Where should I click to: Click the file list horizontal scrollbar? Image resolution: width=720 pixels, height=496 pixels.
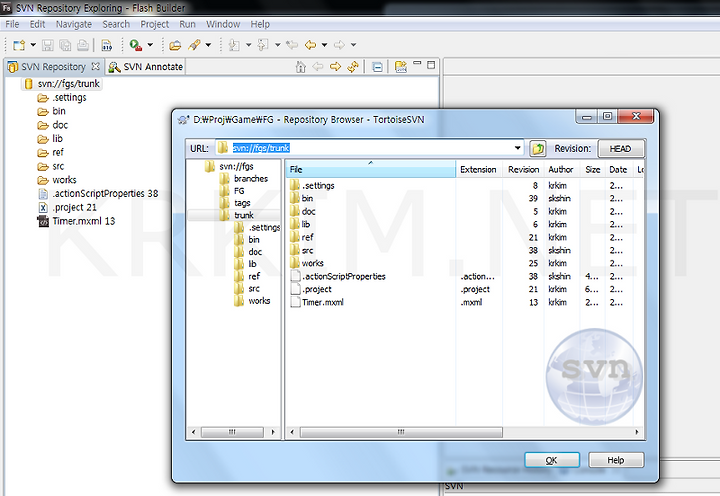click(x=401, y=432)
